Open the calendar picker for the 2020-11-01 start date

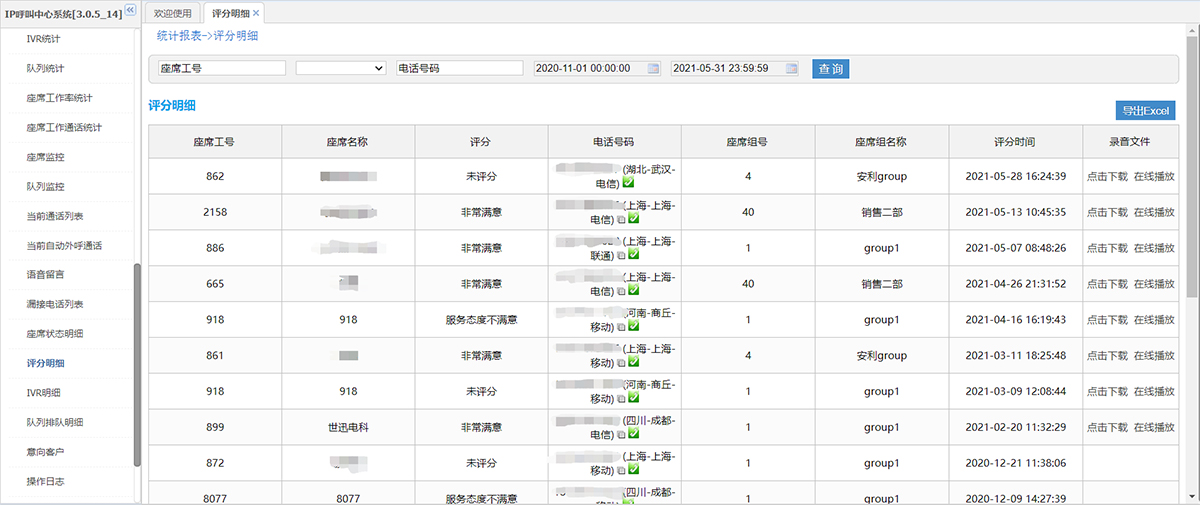tap(653, 68)
